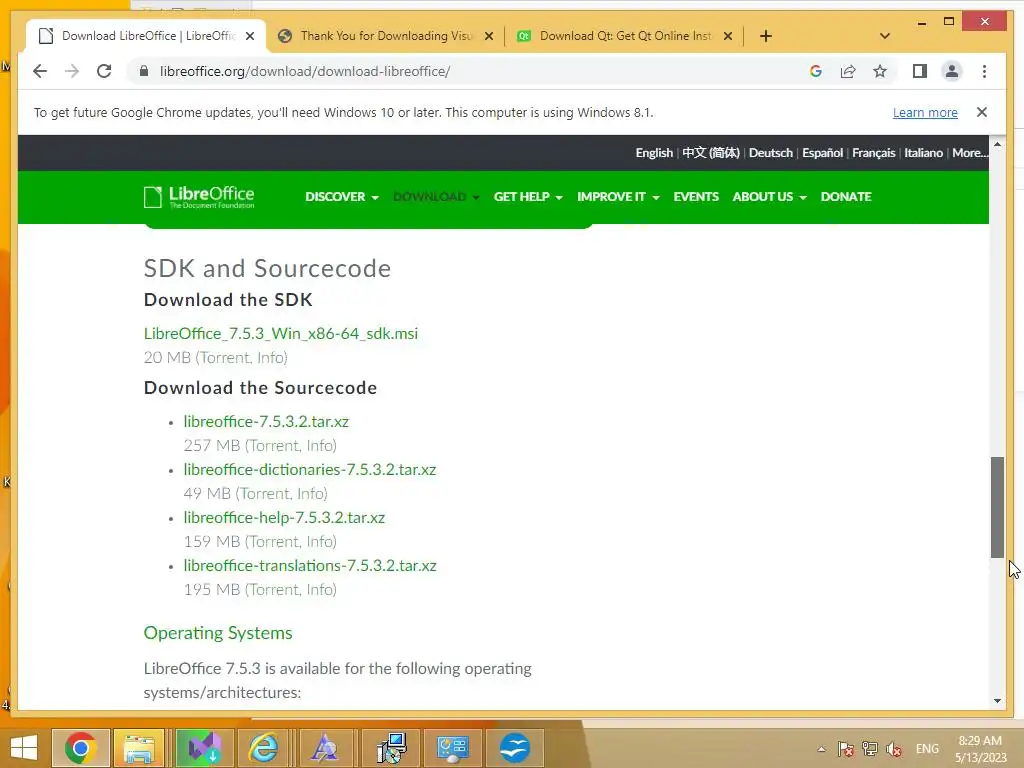Open the tab search chevron
The image size is (1024, 768).
click(x=885, y=36)
